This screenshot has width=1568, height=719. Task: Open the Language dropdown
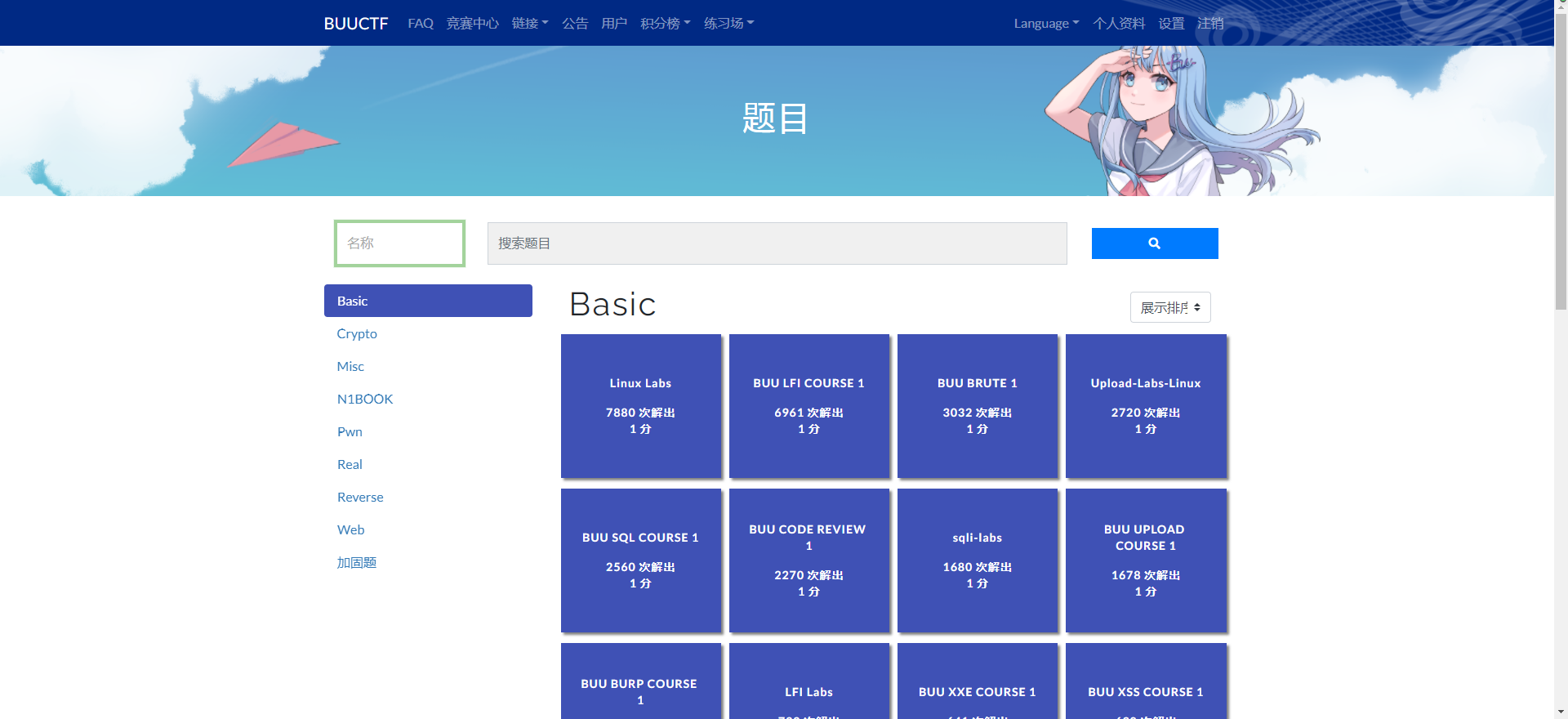(1046, 24)
